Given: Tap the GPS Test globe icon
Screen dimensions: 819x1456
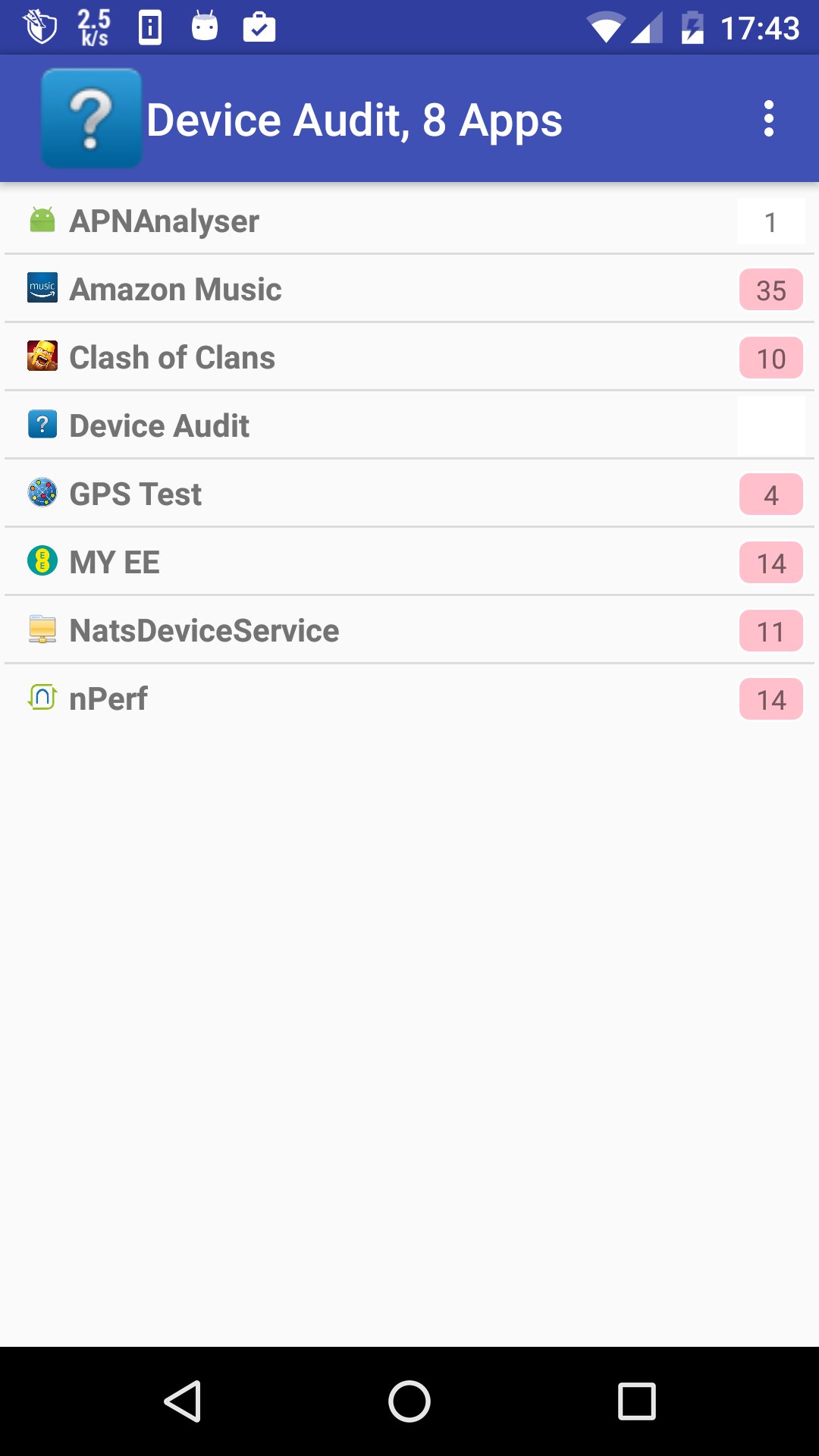Looking at the screenshot, I should pyautogui.click(x=42, y=493).
